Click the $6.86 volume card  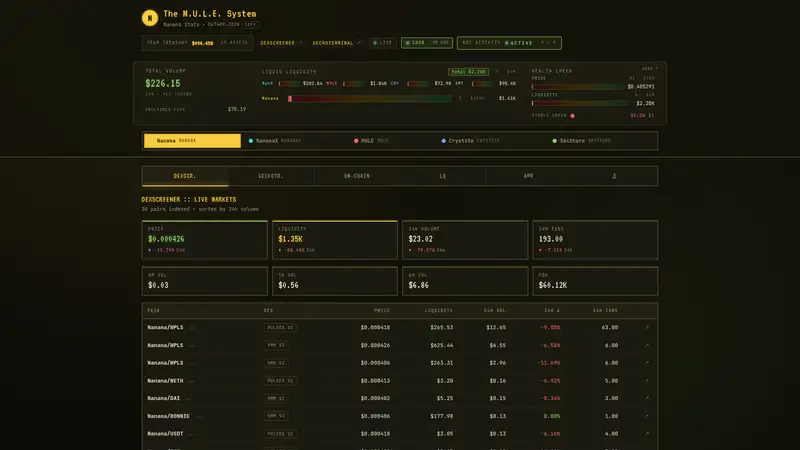coord(465,281)
